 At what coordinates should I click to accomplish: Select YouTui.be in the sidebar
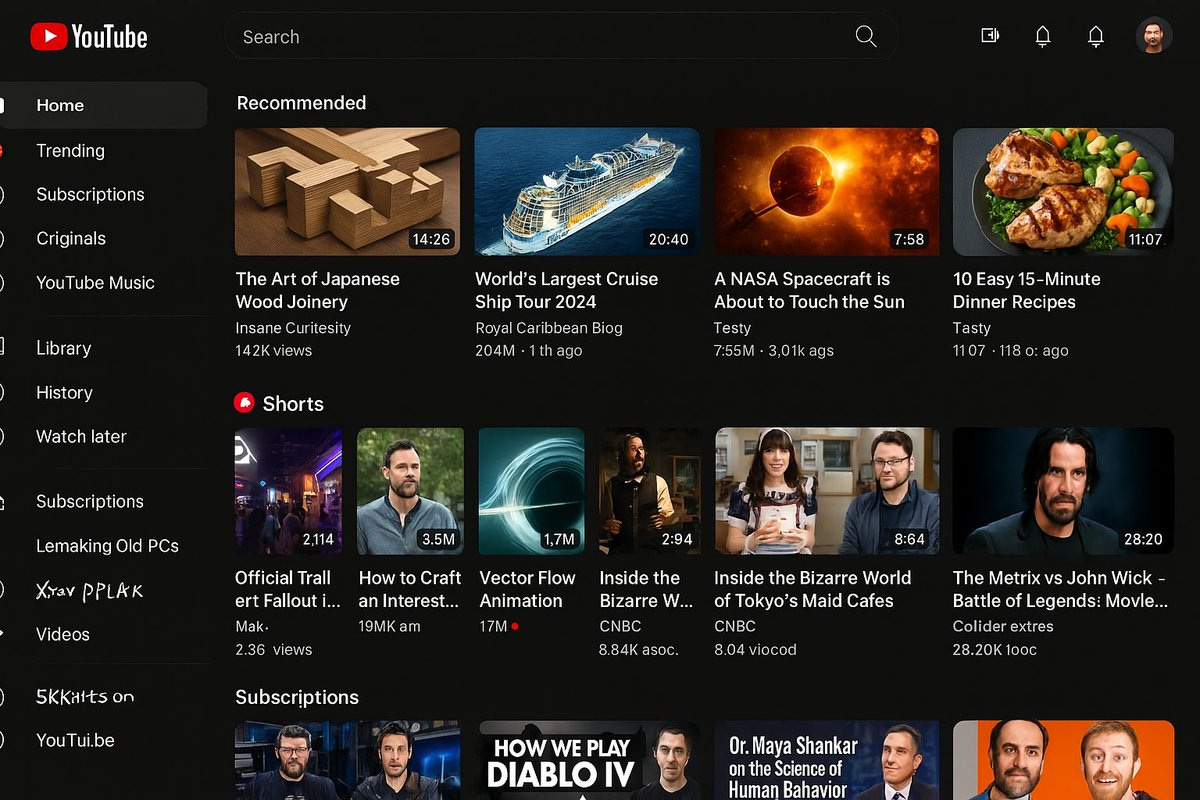pyautogui.click(x=75, y=740)
